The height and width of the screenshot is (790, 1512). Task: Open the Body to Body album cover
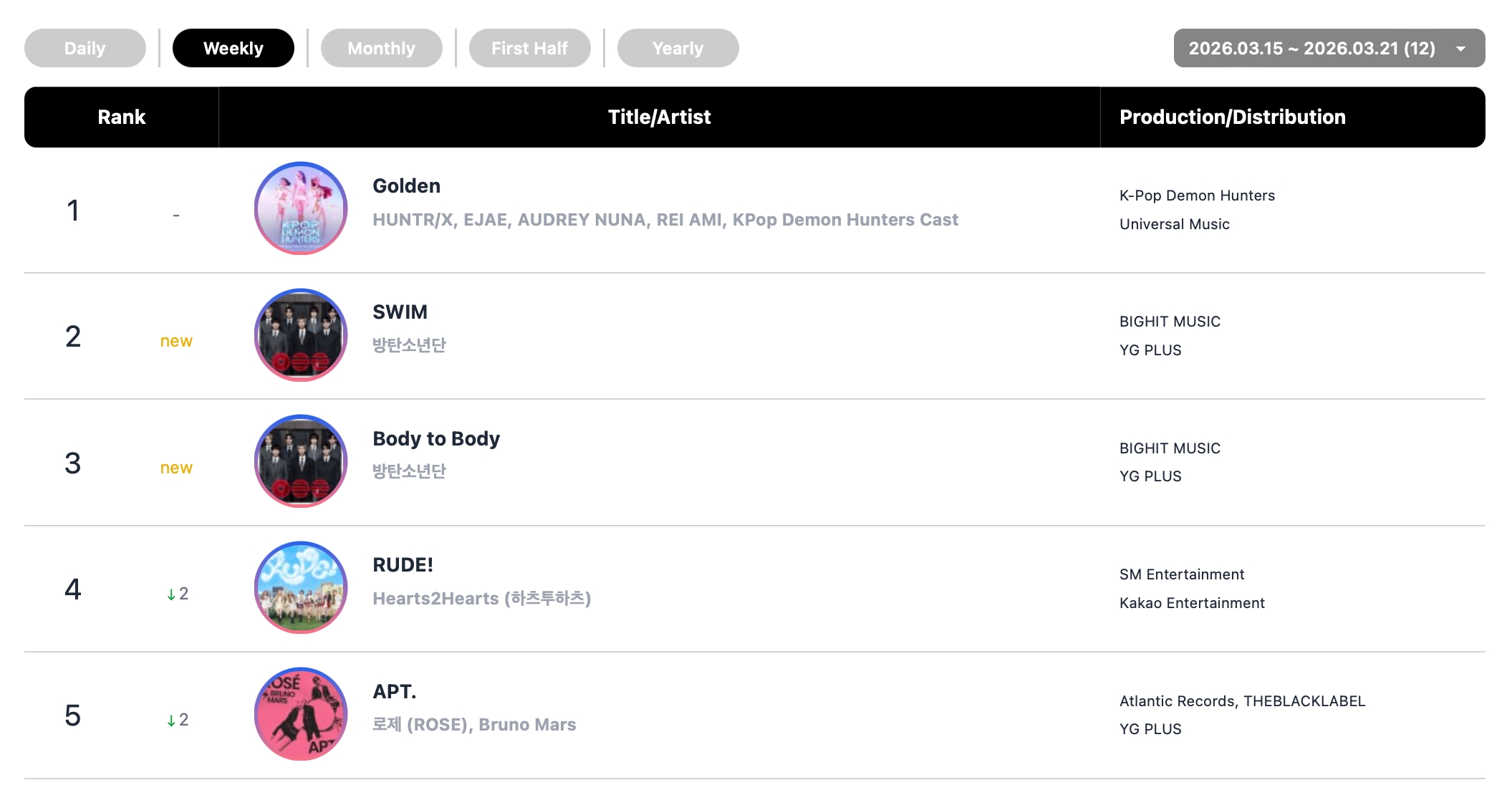[x=301, y=461]
